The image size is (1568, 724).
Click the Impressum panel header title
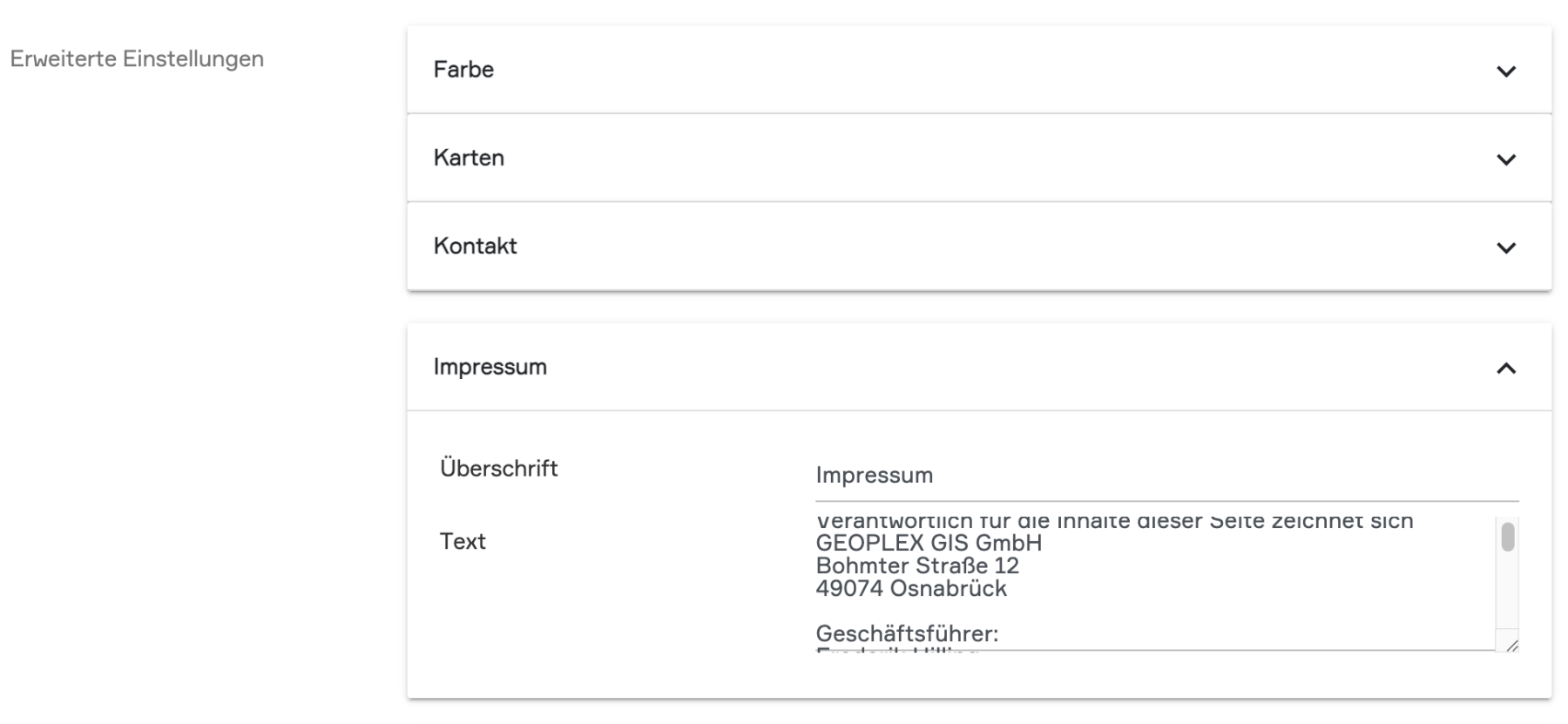coord(490,367)
